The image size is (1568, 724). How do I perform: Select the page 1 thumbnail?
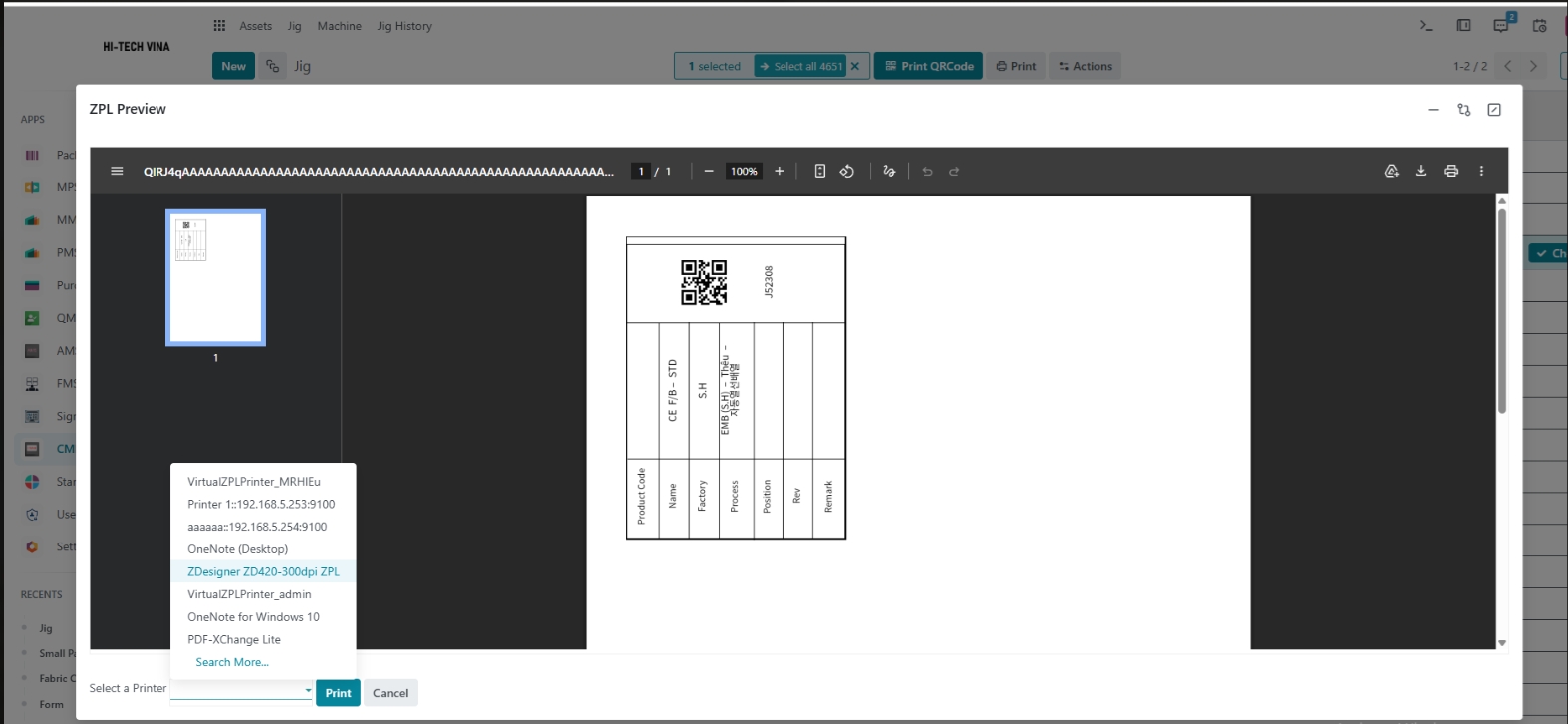click(215, 277)
